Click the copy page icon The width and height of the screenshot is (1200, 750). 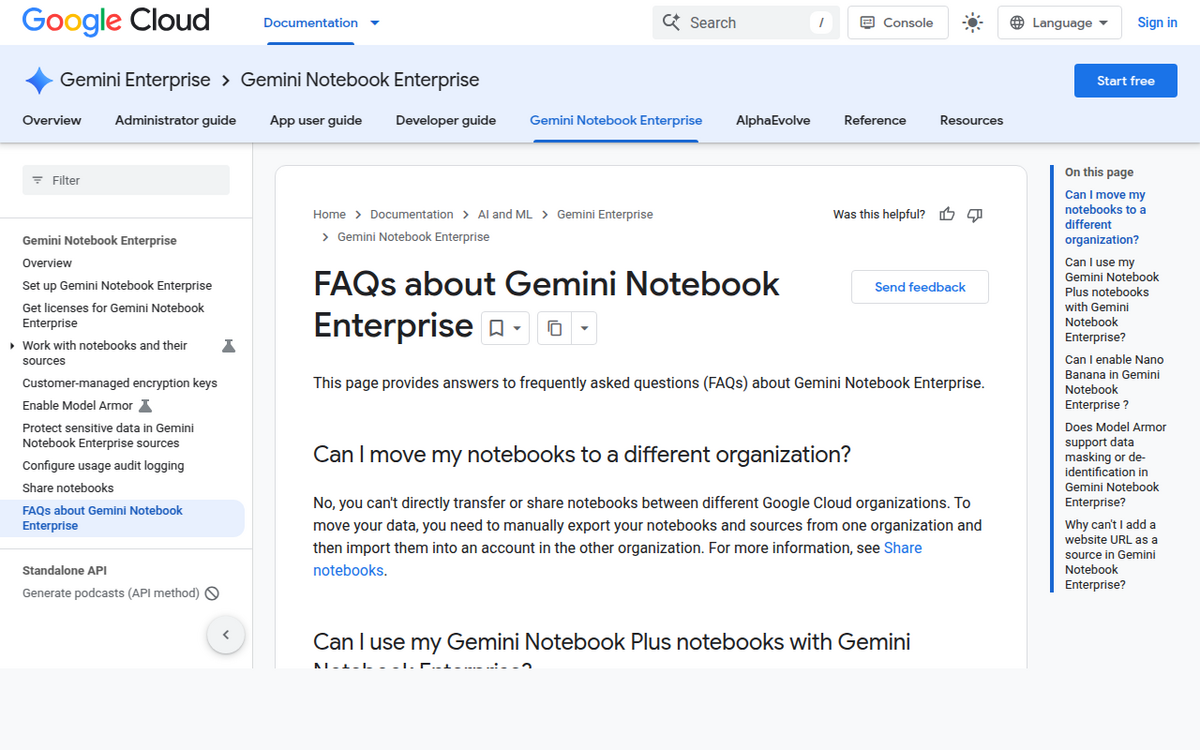555,328
